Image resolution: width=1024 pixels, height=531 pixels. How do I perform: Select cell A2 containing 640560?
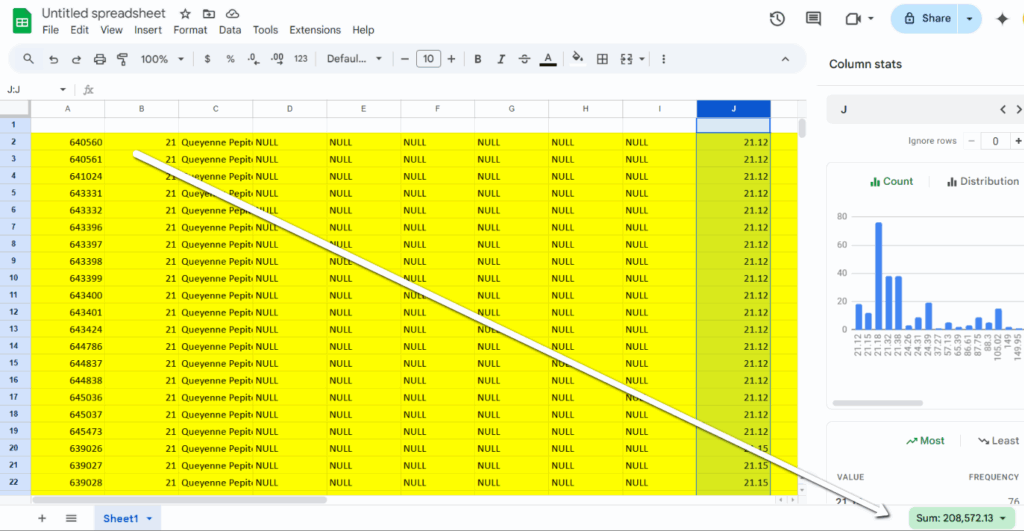point(68,142)
